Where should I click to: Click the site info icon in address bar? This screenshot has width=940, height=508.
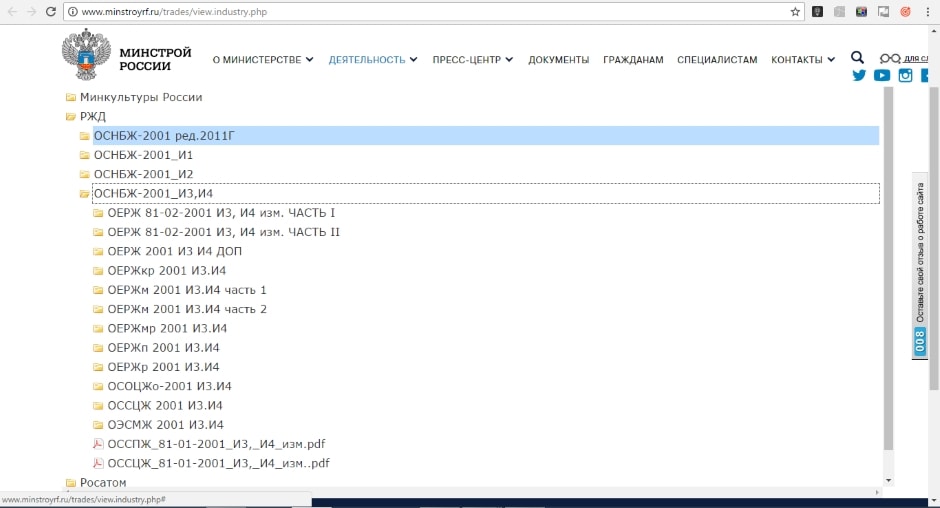click(73, 11)
